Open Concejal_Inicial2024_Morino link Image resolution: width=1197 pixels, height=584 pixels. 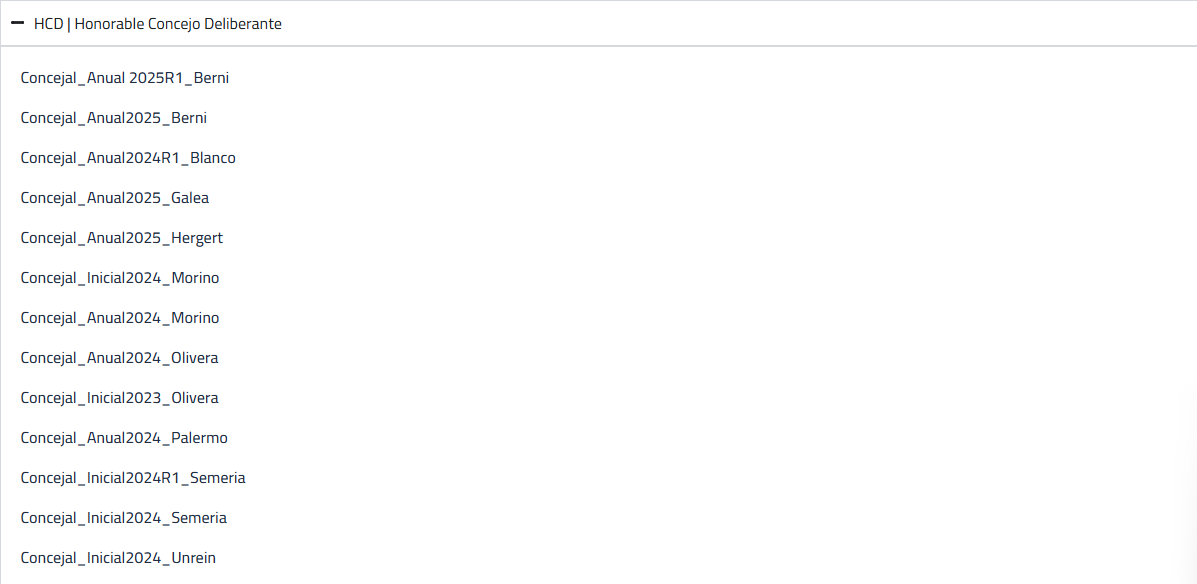point(120,278)
